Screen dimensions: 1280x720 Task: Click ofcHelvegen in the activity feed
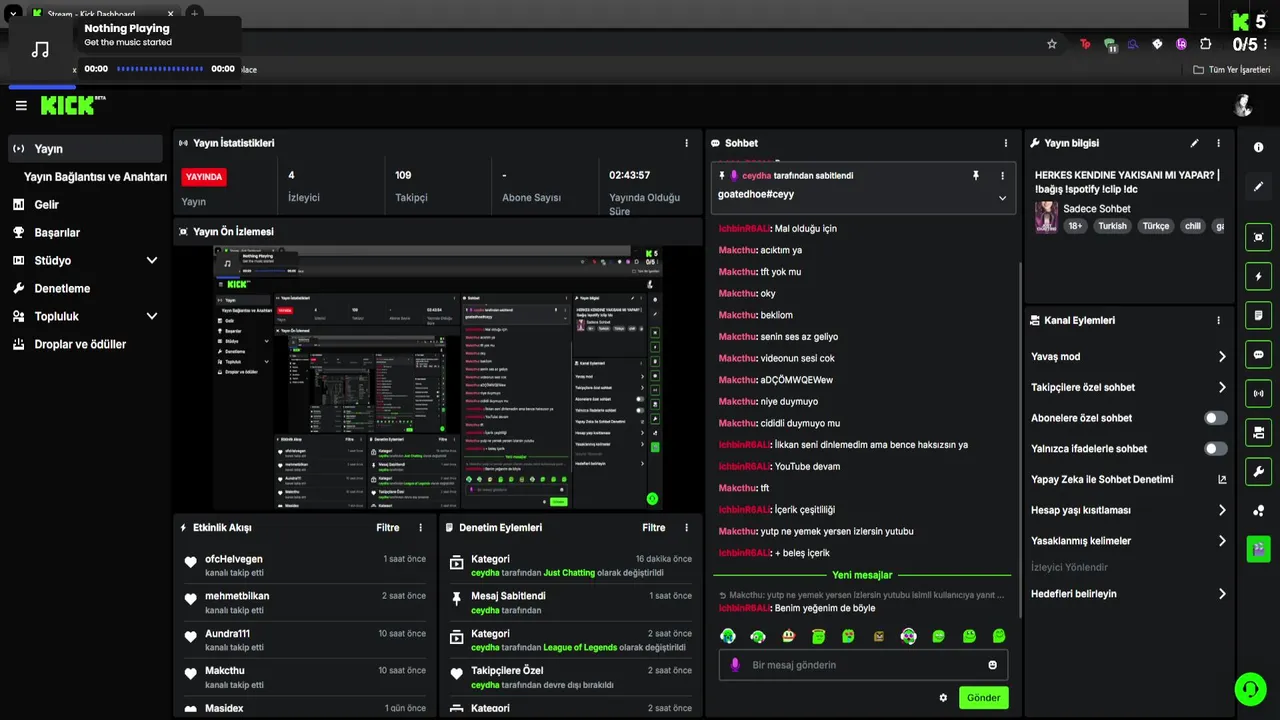234,559
